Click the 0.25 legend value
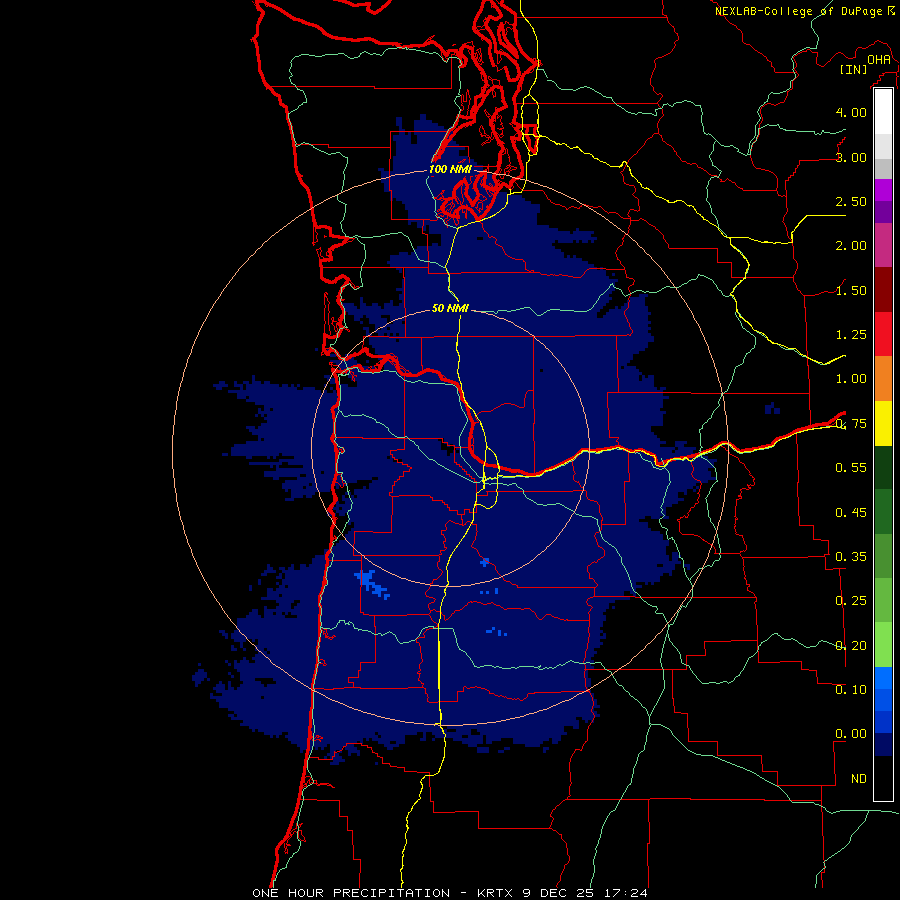The width and height of the screenshot is (900, 900). [x=851, y=601]
